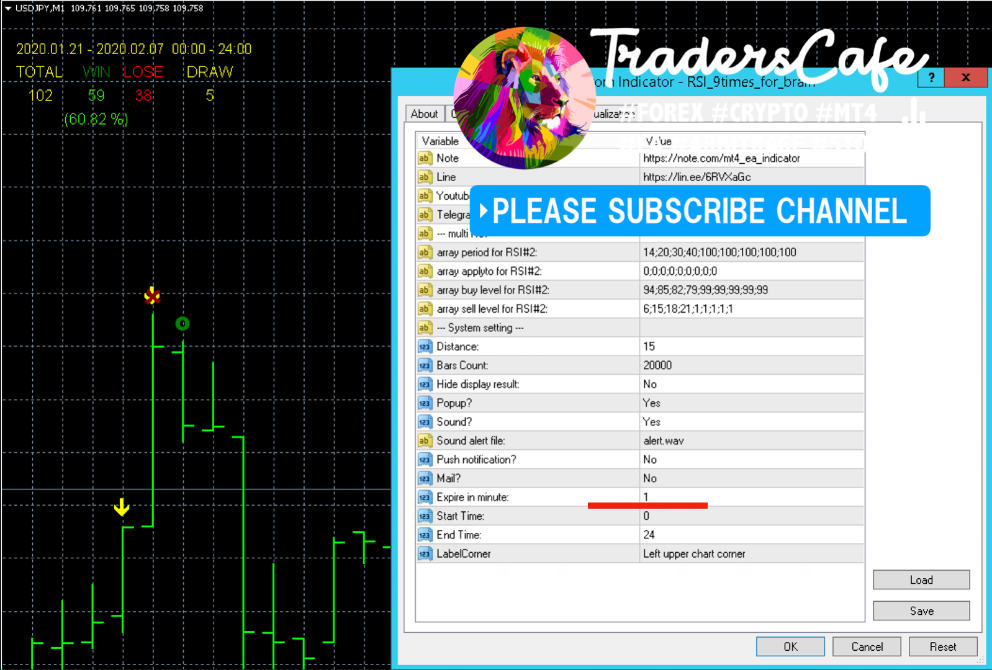The image size is (992, 670).
Task: Select the integer icon next to Bars Count
Action: point(425,366)
